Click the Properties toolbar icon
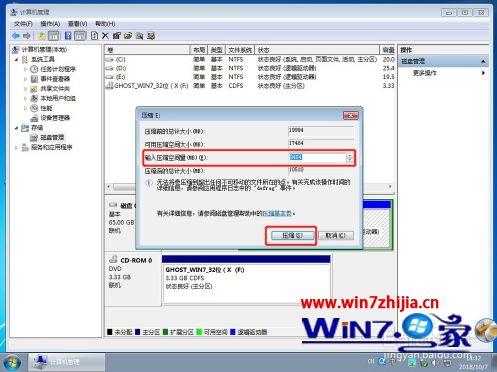Viewport: 497px width, 372px height. tap(117, 36)
